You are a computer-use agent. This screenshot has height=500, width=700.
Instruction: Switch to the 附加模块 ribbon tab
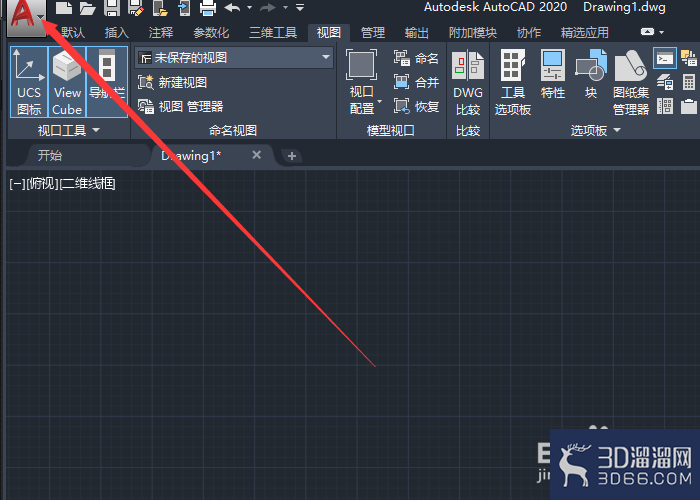tap(473, 33)
